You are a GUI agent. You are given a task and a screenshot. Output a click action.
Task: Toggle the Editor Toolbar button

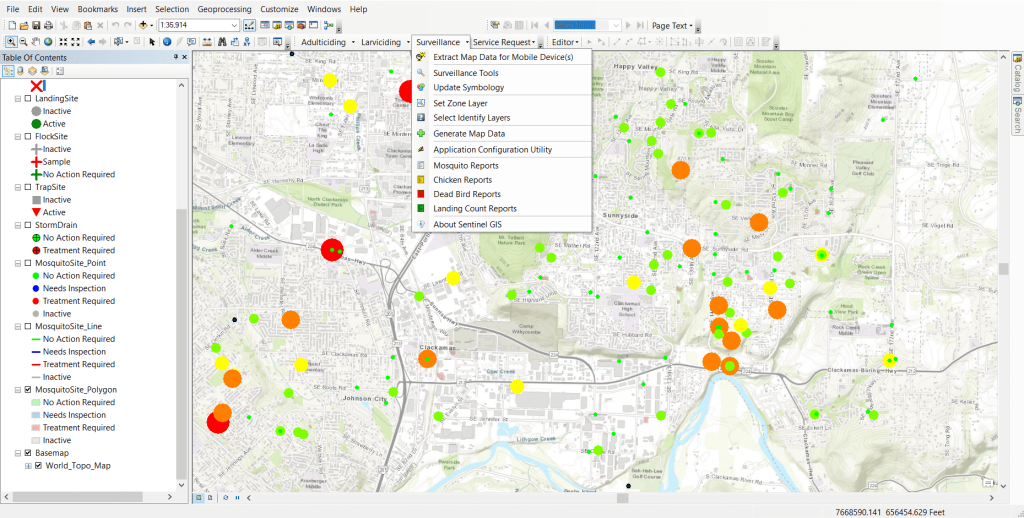point(249,25)
